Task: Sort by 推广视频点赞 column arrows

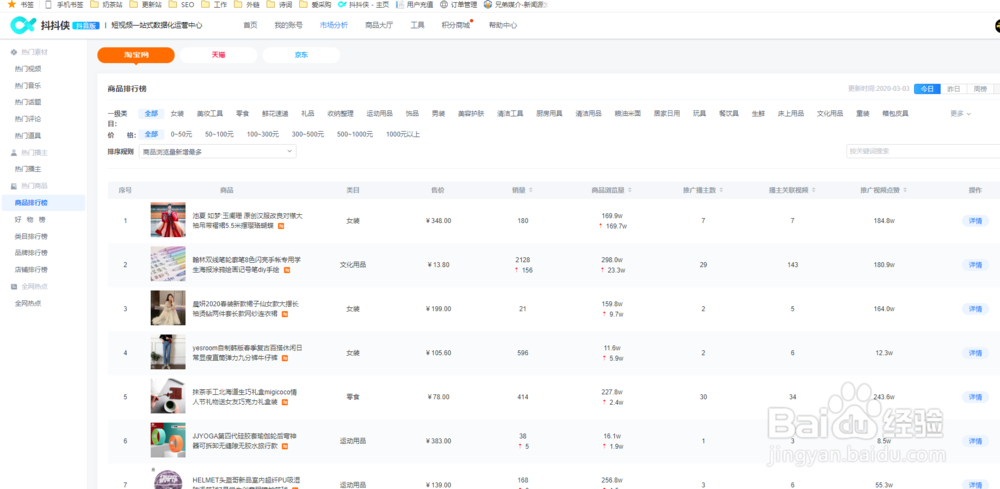Action: point(906,190)
